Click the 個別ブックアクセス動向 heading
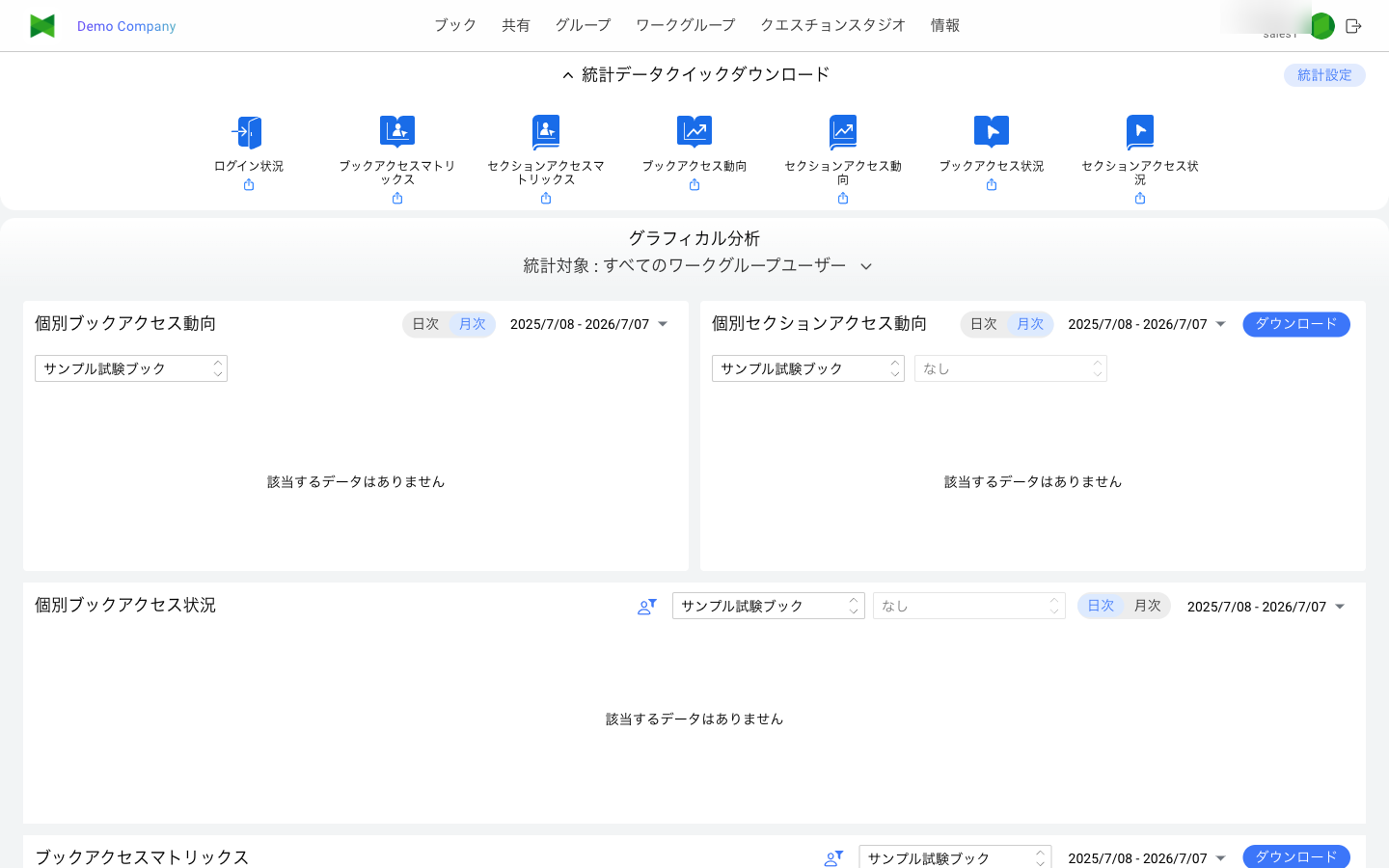Screen dimensions: 1389x868 [x=125, y=323]
